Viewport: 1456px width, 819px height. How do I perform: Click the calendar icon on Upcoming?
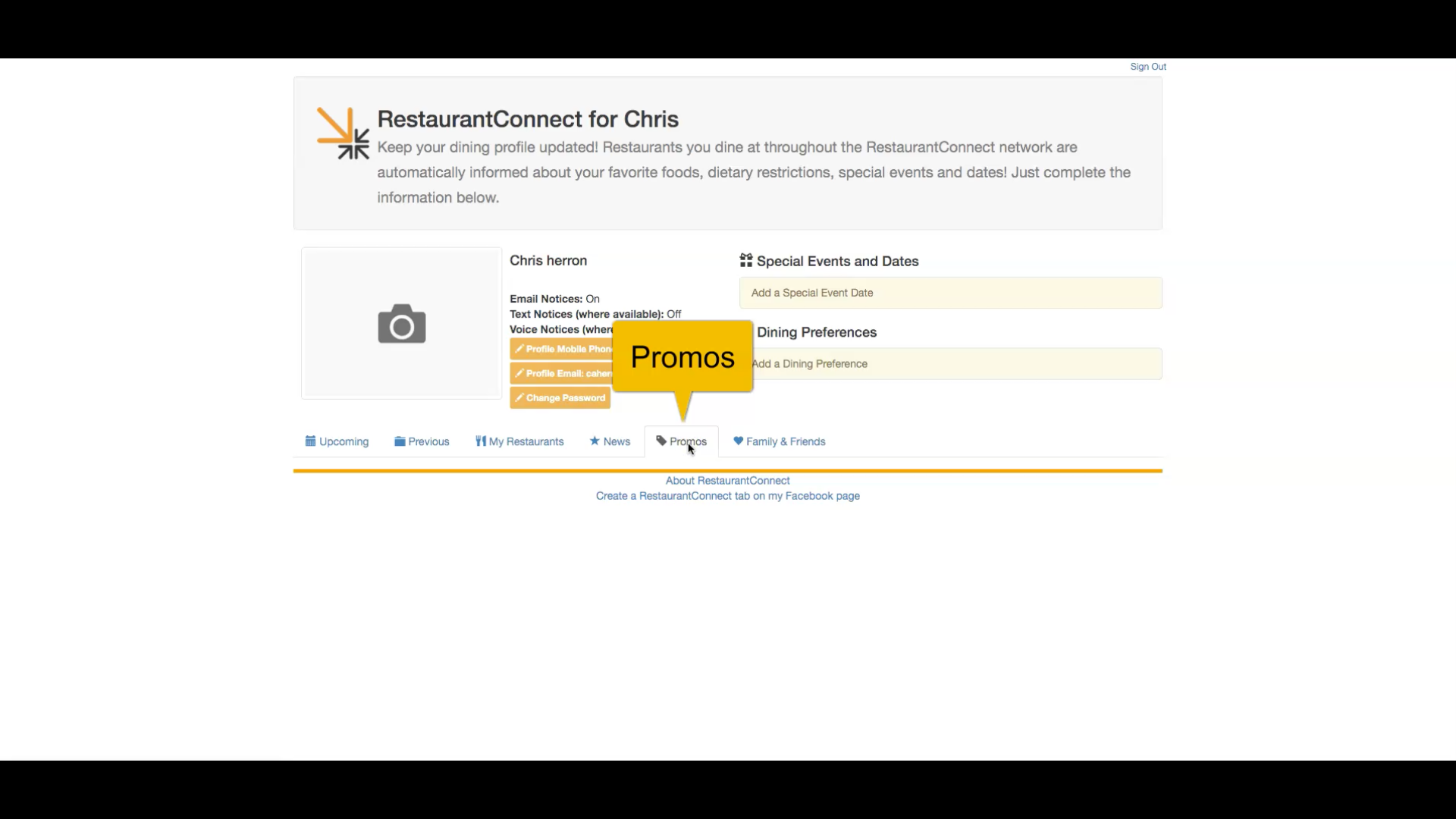(x=310, y=441)
